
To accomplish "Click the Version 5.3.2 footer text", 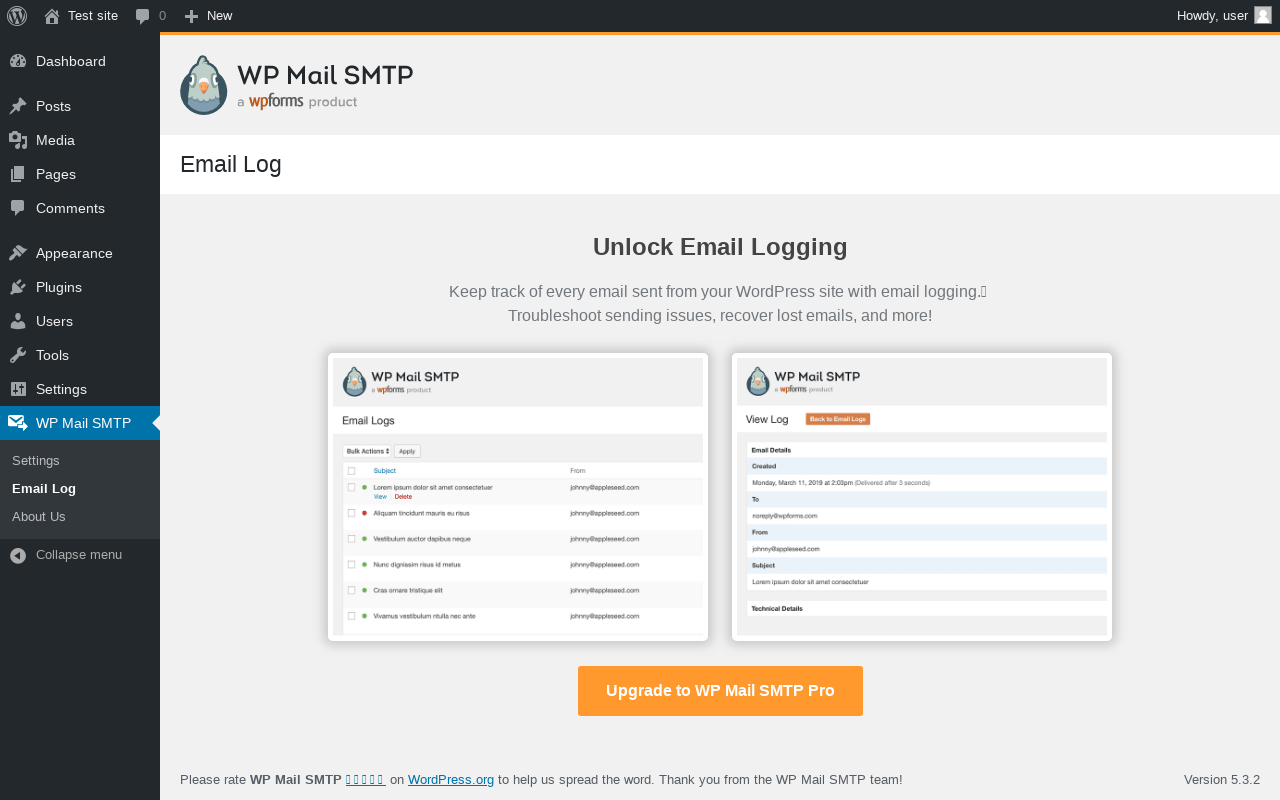I will coord(1222,780).
